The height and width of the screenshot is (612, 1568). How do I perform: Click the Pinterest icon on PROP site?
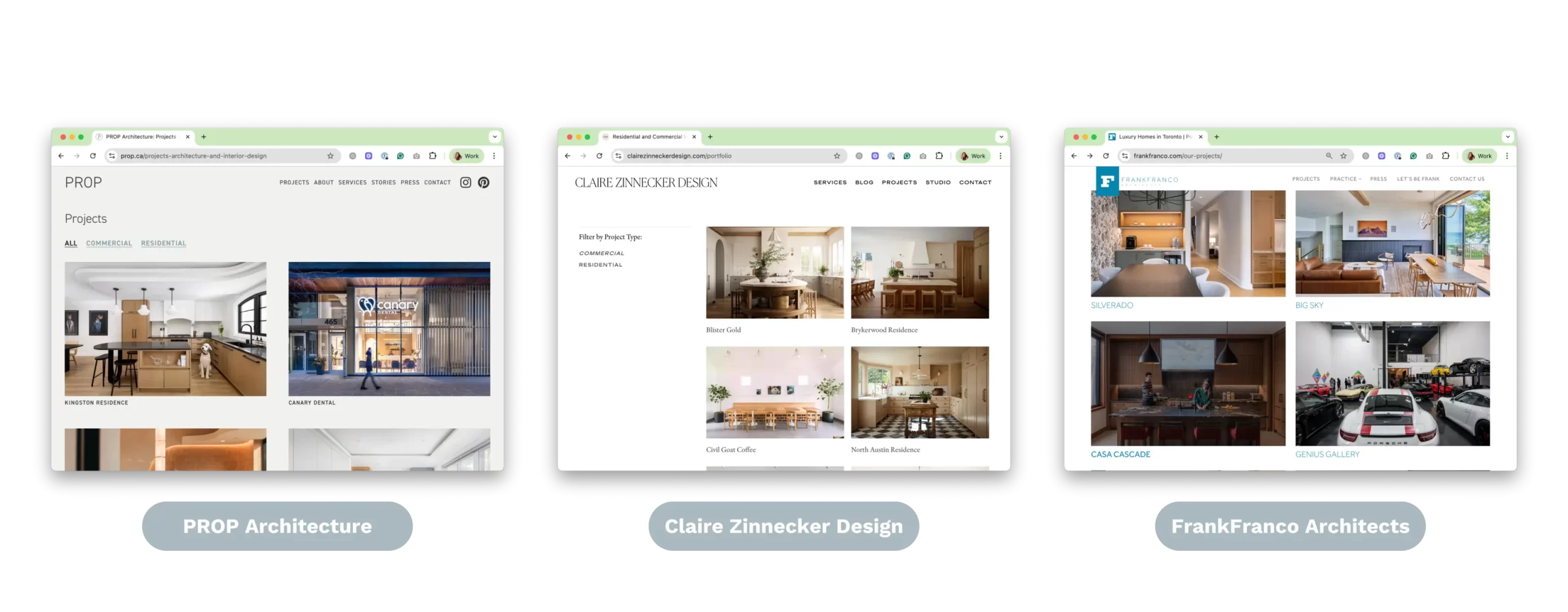pos(483,182)
